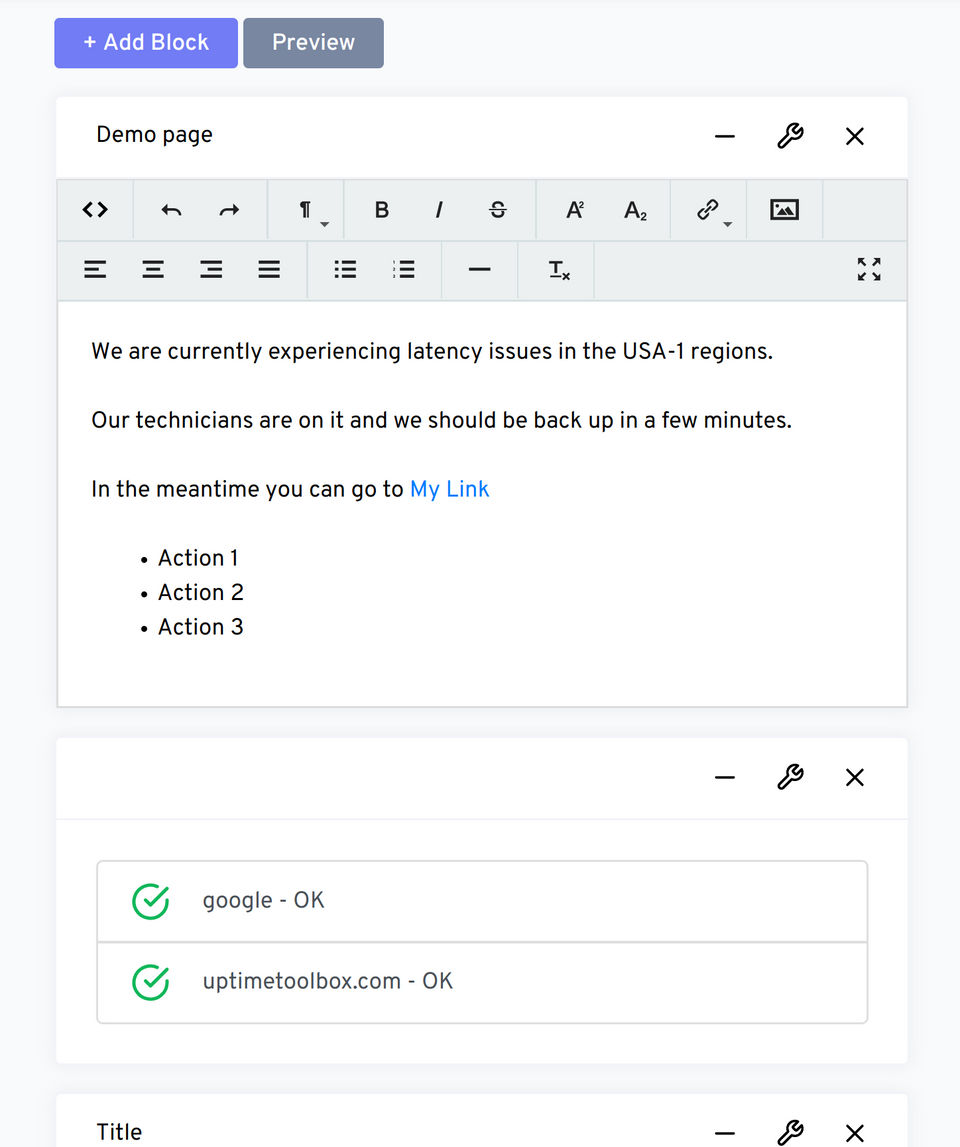Screen dimensions: 960x1147
Task: Insert a bulleted list
Action: (345, 270)
